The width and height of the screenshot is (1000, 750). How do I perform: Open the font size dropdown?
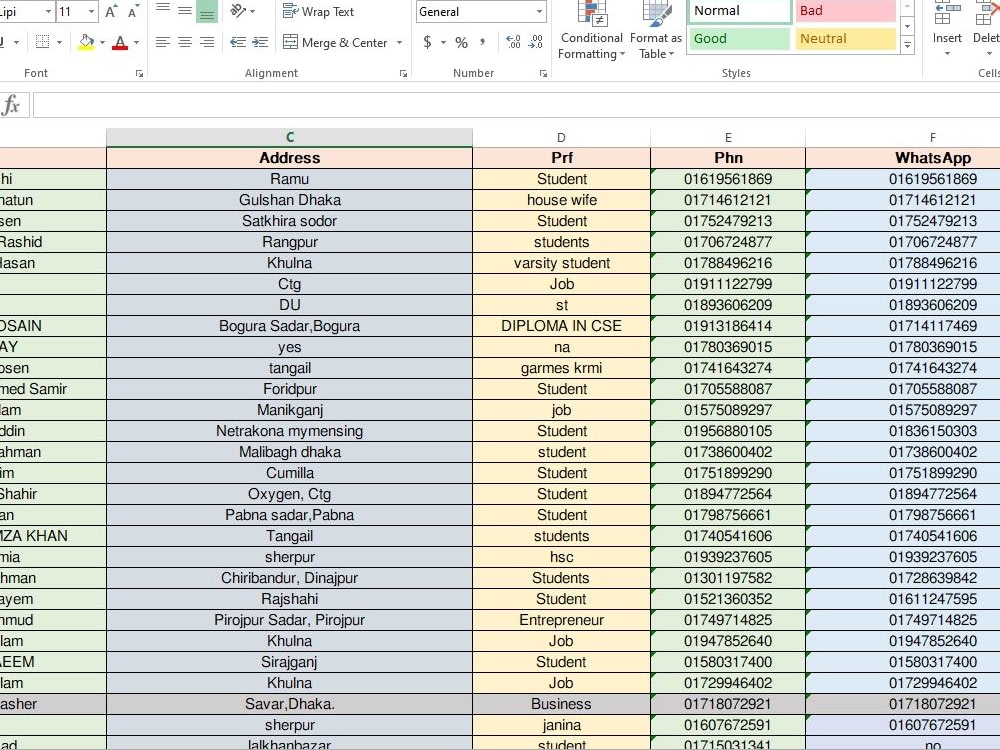click(x=91, y=11)
